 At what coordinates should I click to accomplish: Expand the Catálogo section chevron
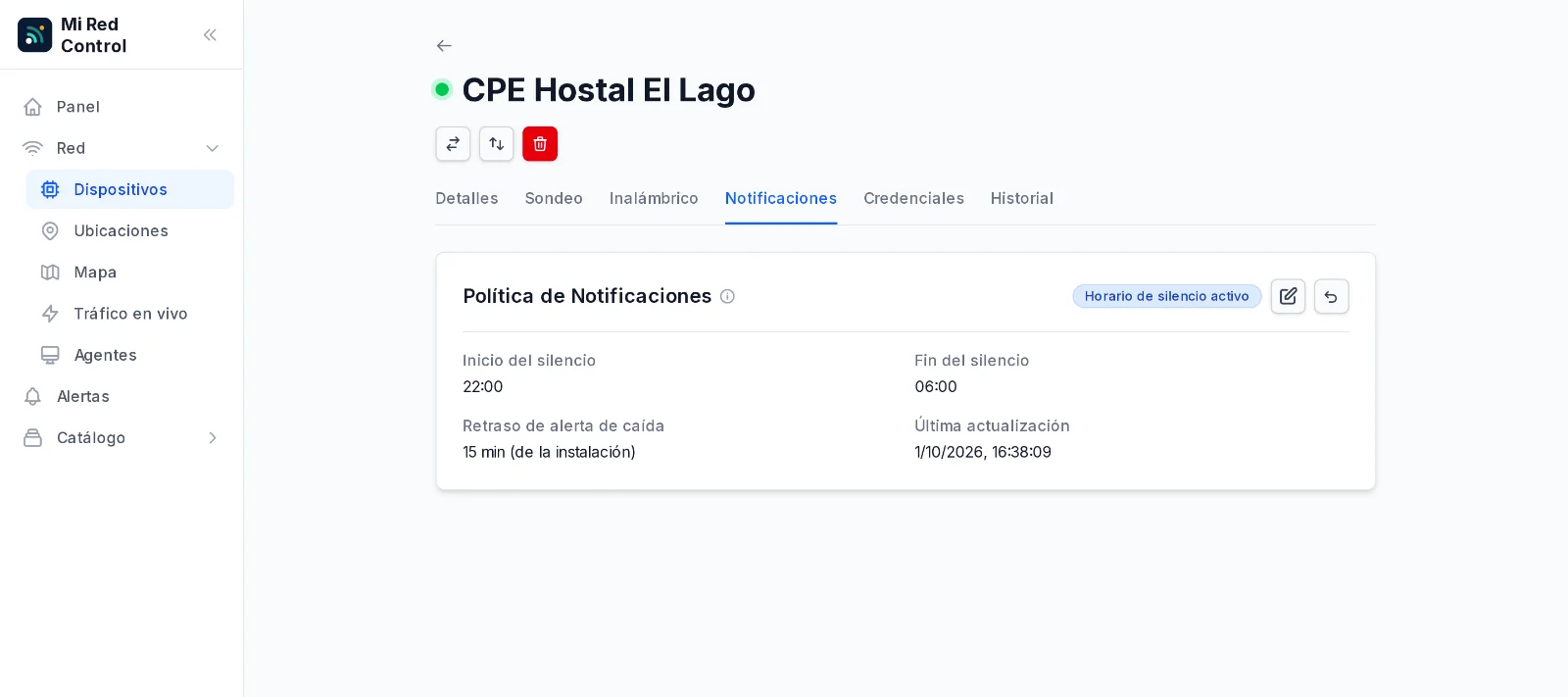point(212,438)
